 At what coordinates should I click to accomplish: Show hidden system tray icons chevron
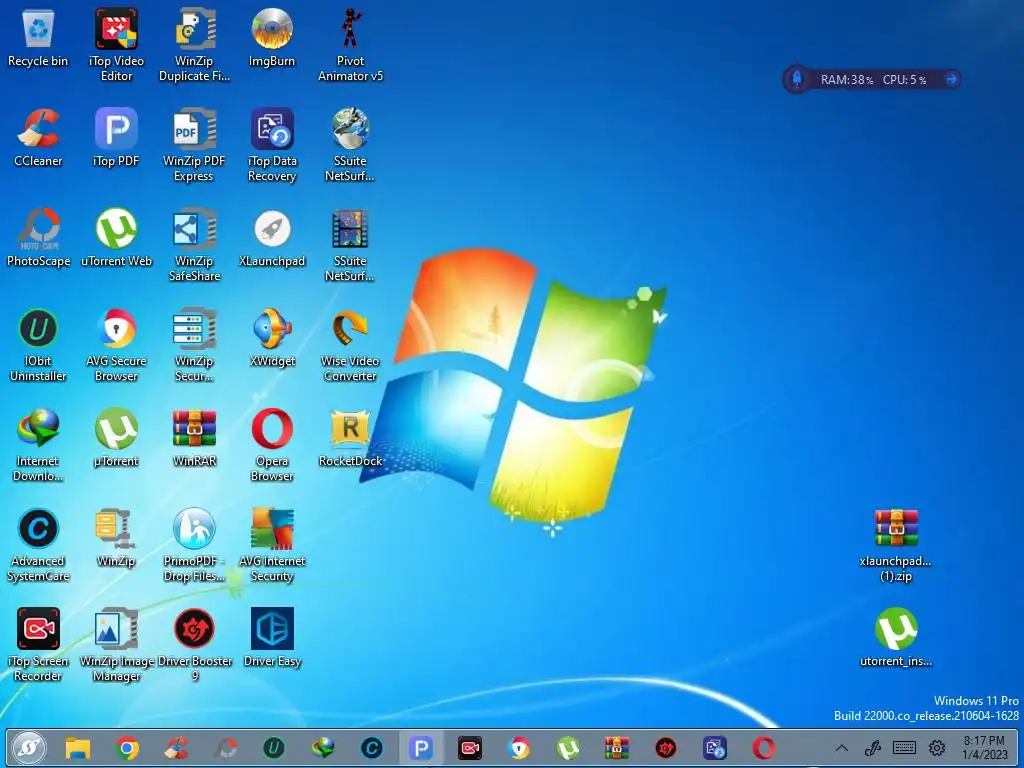(x=842, y=748)
